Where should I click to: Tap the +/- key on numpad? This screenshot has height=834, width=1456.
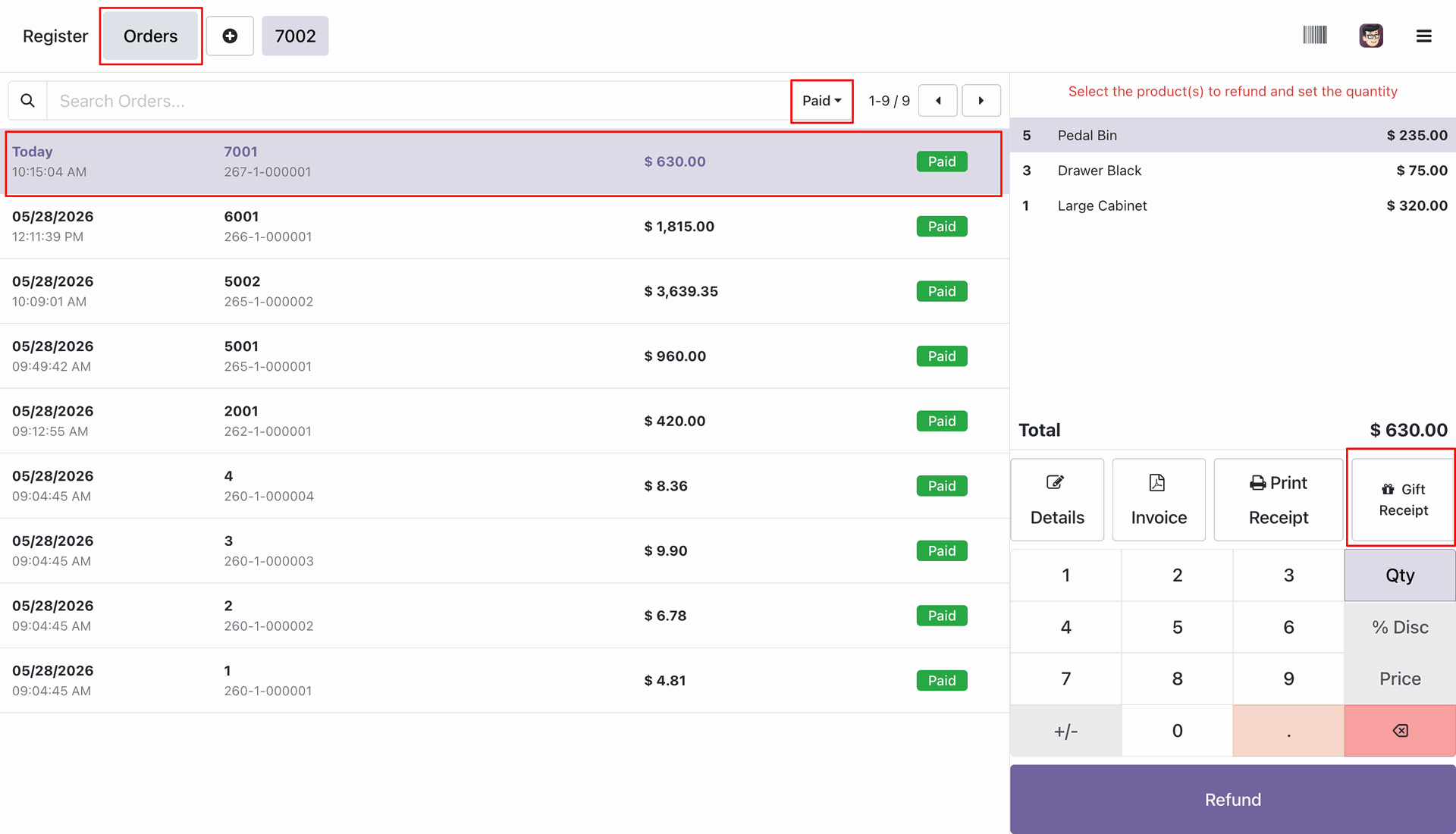1065,731
